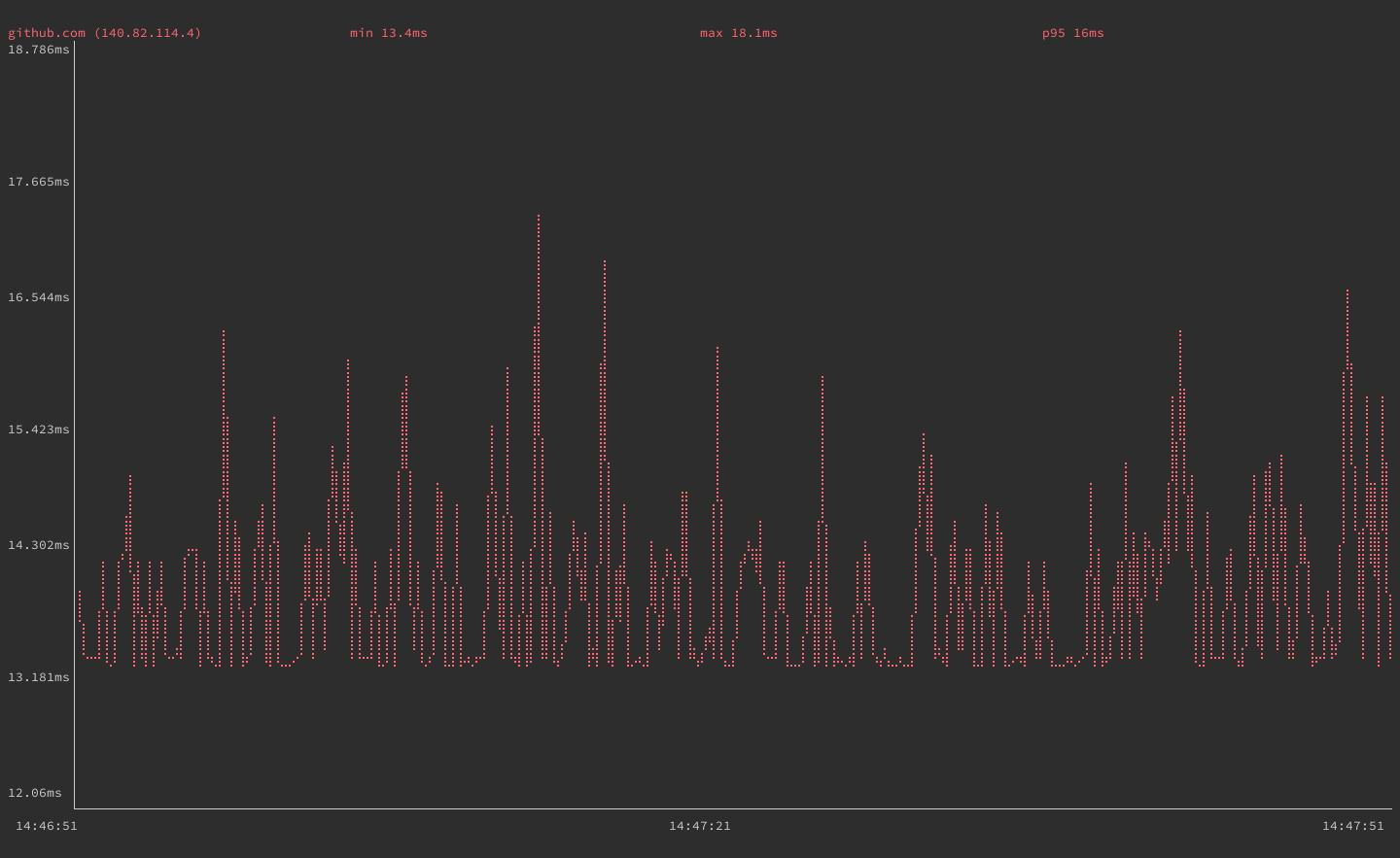Click the horizontal baseline of the chart
1400x858 pixels.
click(x=700, y=807)
